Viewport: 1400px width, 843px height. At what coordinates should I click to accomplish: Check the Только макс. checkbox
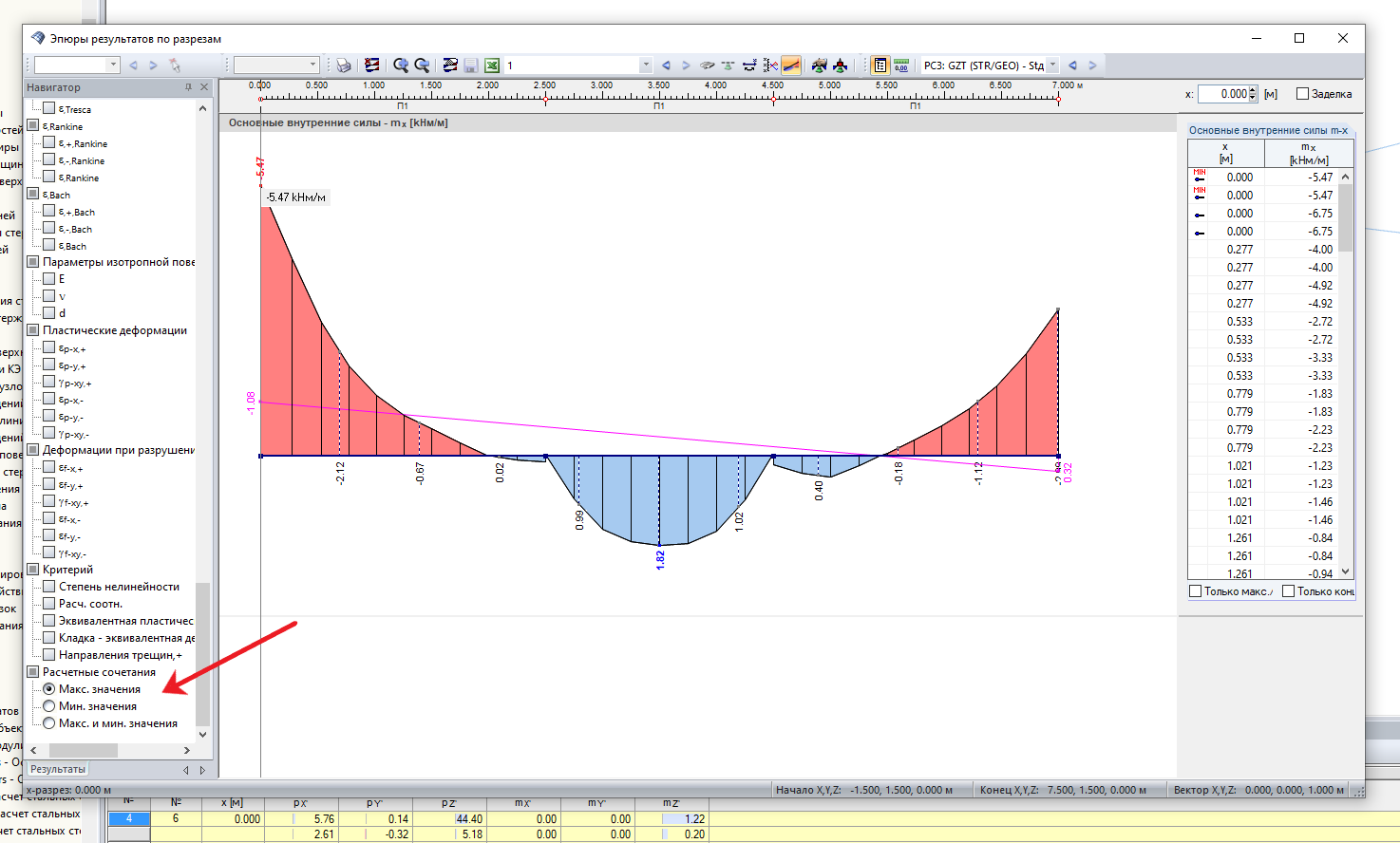point(1196,591)
